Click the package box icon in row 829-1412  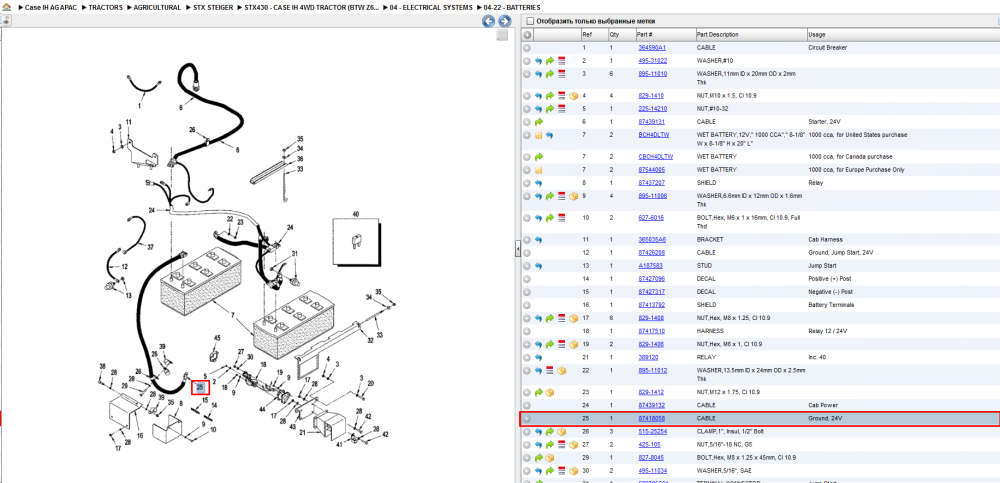(550, 392)
